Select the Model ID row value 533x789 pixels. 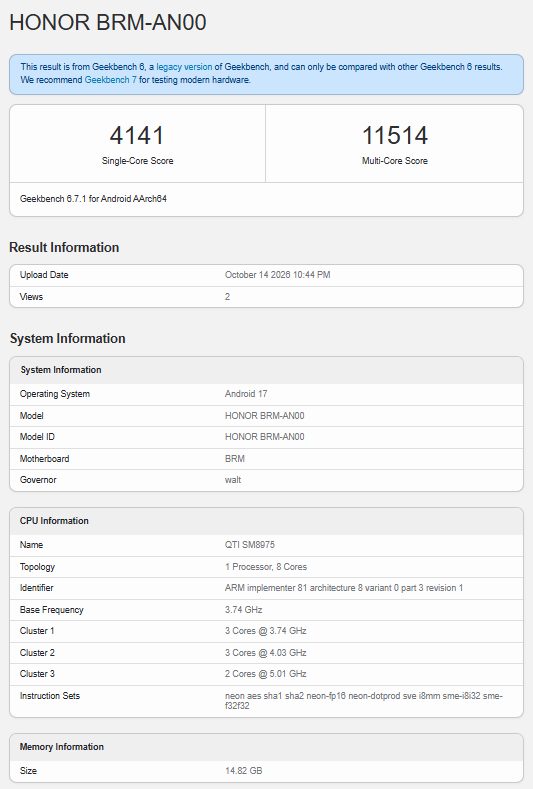point(264,437)
